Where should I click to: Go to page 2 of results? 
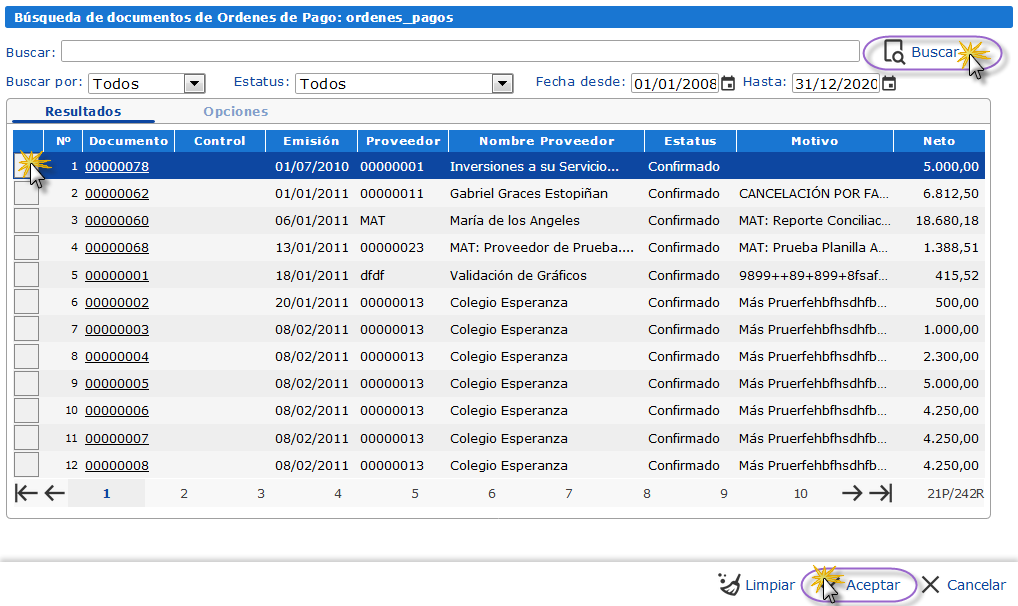click(x=183, y=492)
